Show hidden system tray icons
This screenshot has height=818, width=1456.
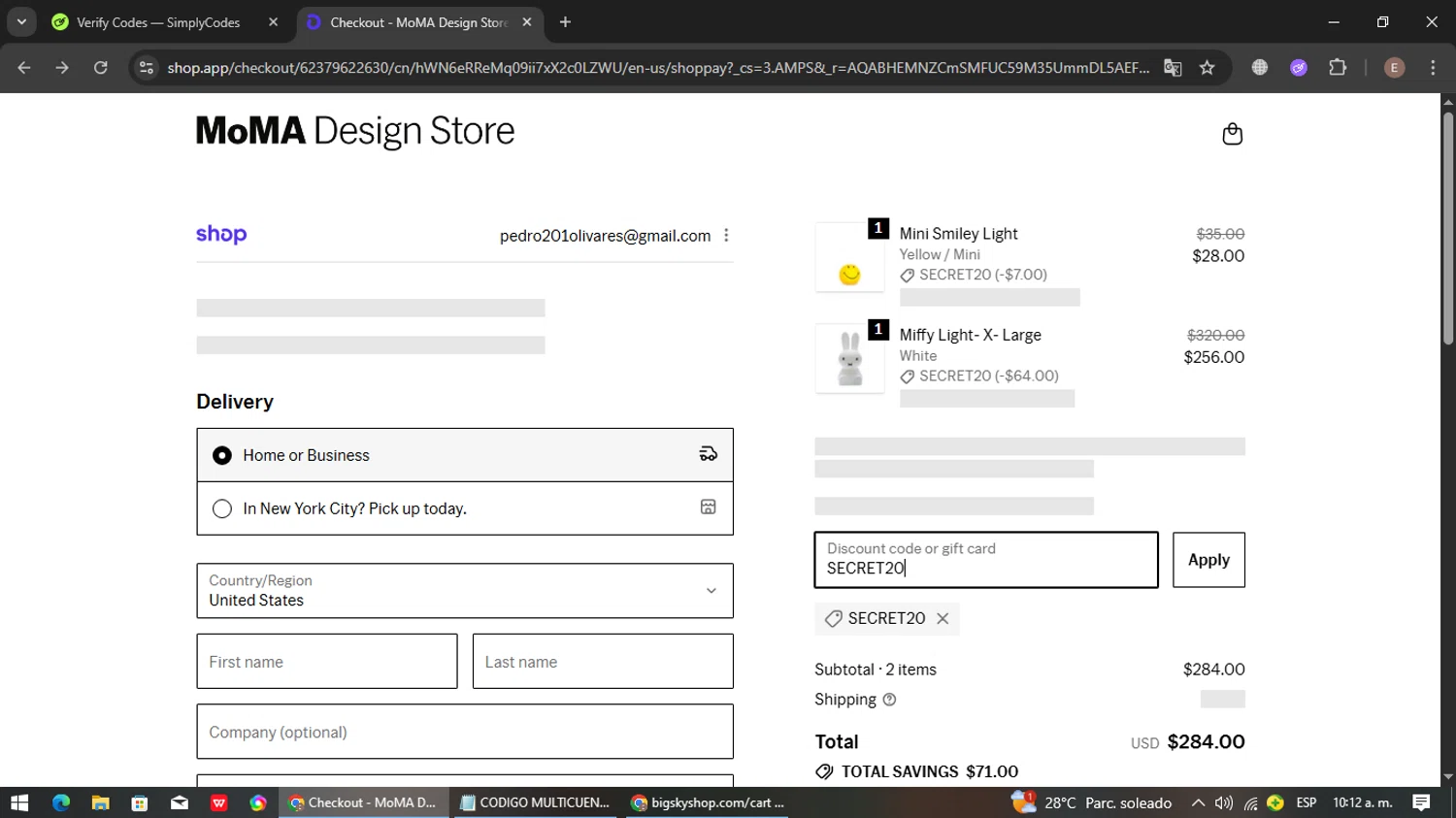pos(1199,802)
